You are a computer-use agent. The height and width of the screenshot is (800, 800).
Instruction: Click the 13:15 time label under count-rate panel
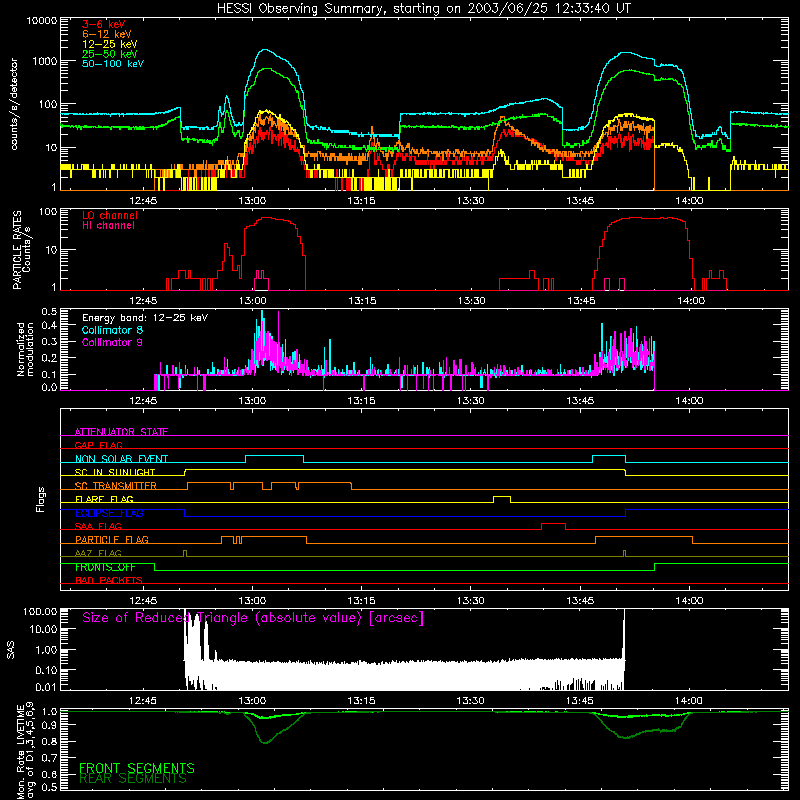click(361, 201)
